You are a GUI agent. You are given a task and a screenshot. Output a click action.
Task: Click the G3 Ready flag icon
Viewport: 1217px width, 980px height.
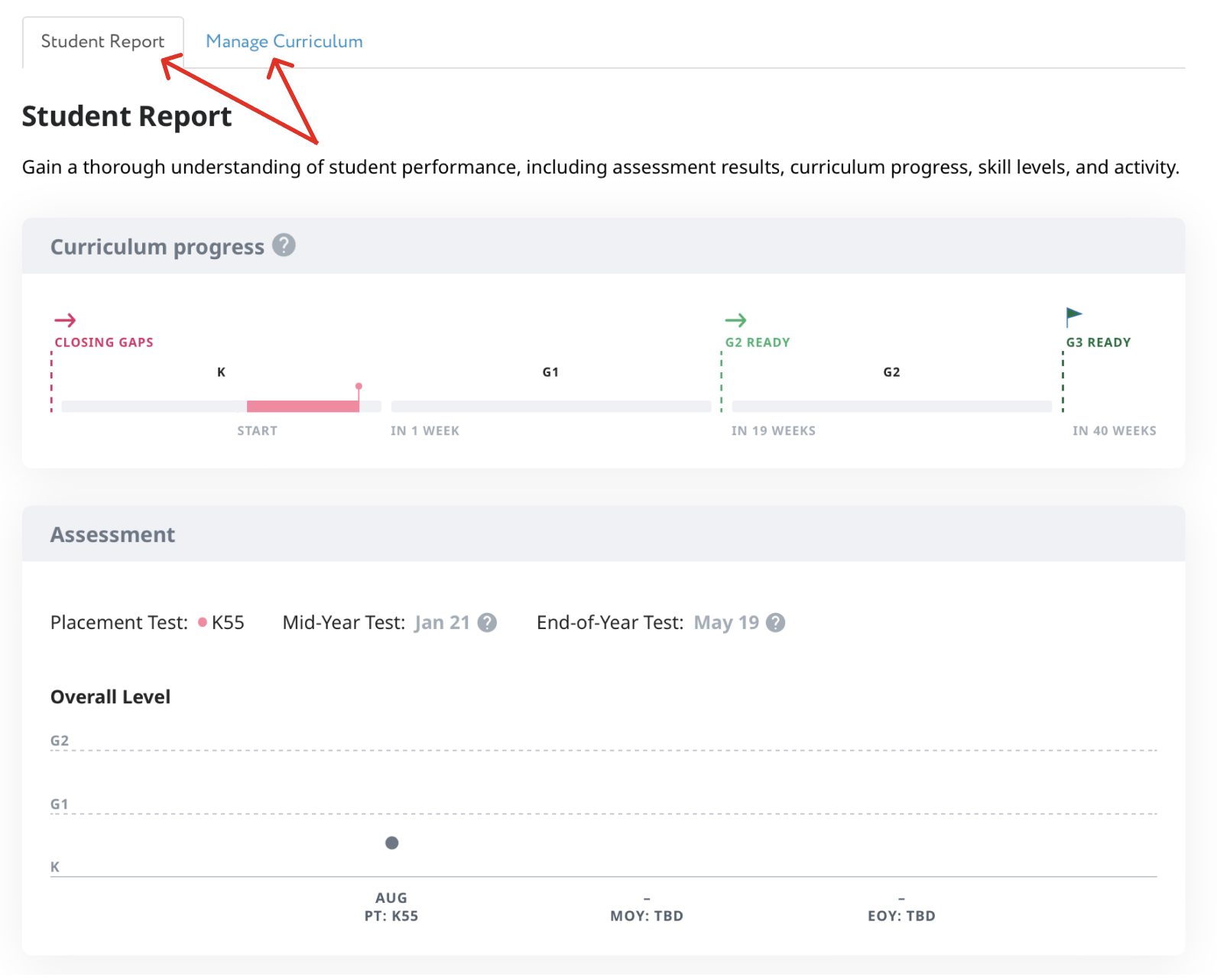click(1074, 316)
